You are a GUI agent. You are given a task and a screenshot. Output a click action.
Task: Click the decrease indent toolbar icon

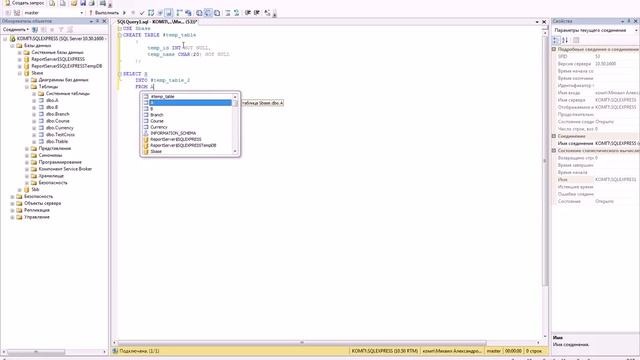tap(248, 13)
